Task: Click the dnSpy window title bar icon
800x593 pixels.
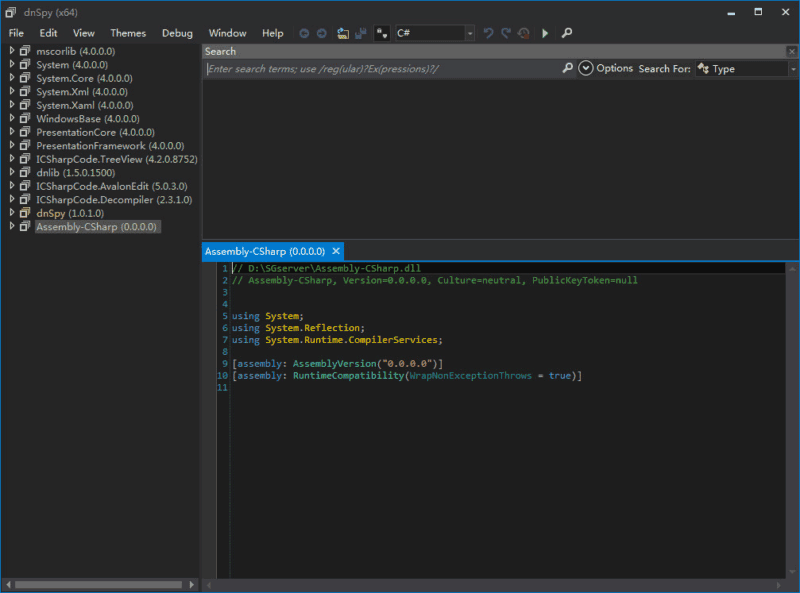Action: point(11,12)
